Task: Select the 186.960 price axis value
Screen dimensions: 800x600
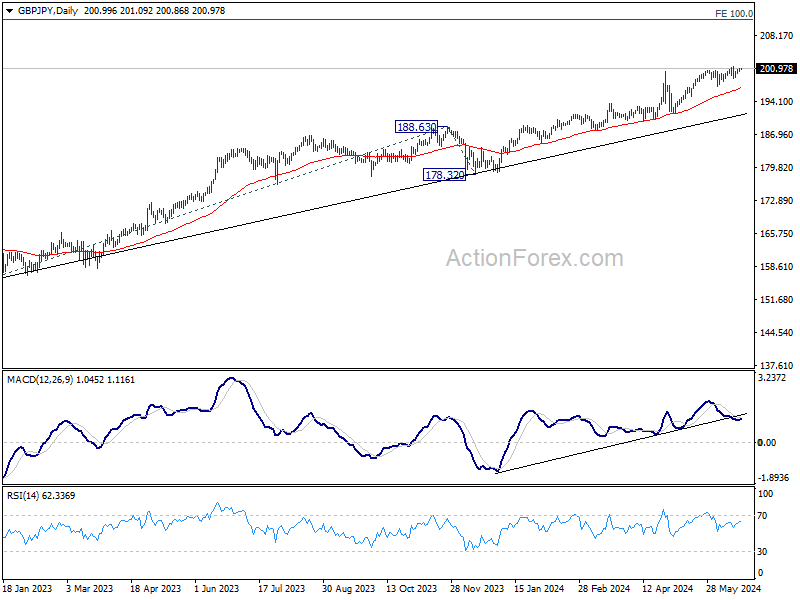Action: [x=777, y=135]
